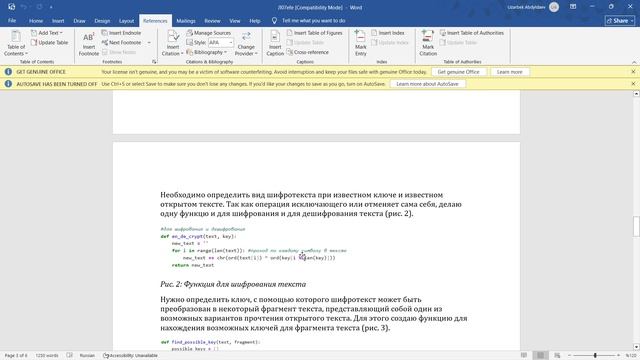Click zoom out minus button

(570, 356)
